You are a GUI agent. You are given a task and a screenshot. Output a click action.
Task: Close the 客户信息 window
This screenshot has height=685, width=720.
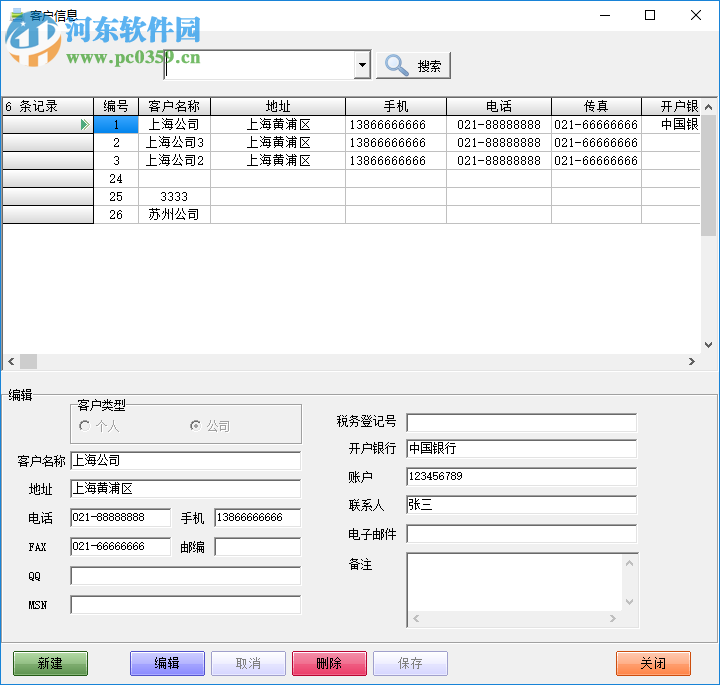[696, 16]
